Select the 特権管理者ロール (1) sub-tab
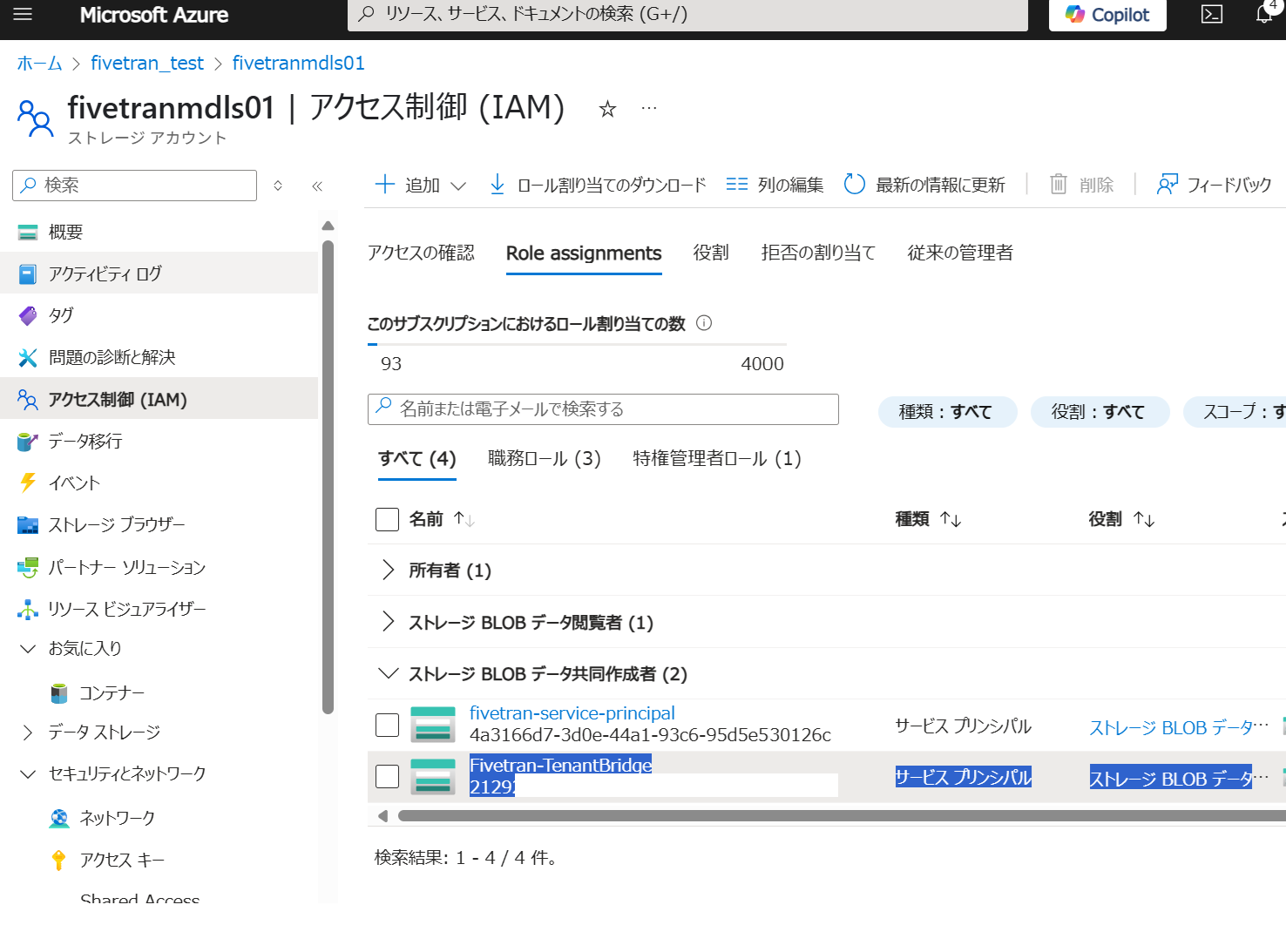The image size is (1286, 952). (717, 459)
